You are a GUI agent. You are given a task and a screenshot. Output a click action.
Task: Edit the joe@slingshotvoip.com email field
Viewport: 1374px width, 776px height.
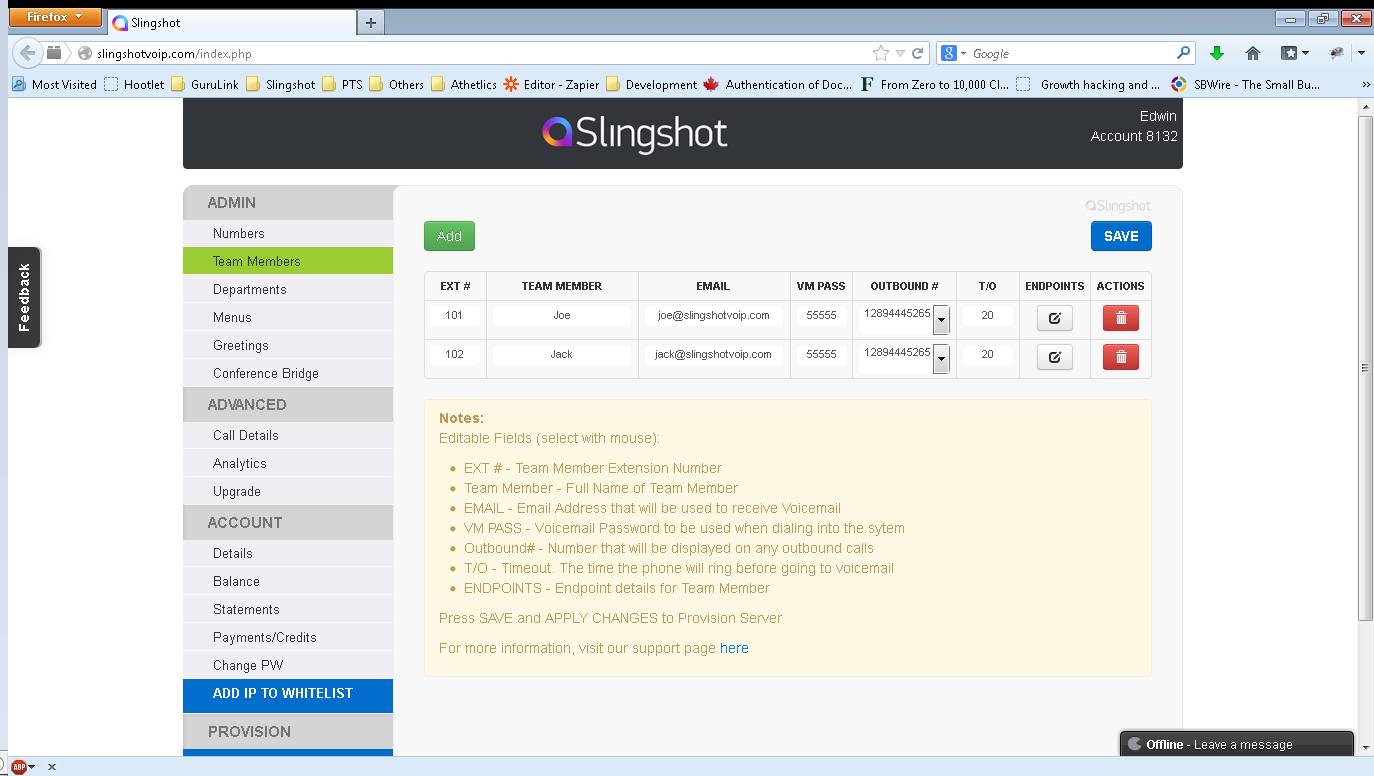point(714,315)
